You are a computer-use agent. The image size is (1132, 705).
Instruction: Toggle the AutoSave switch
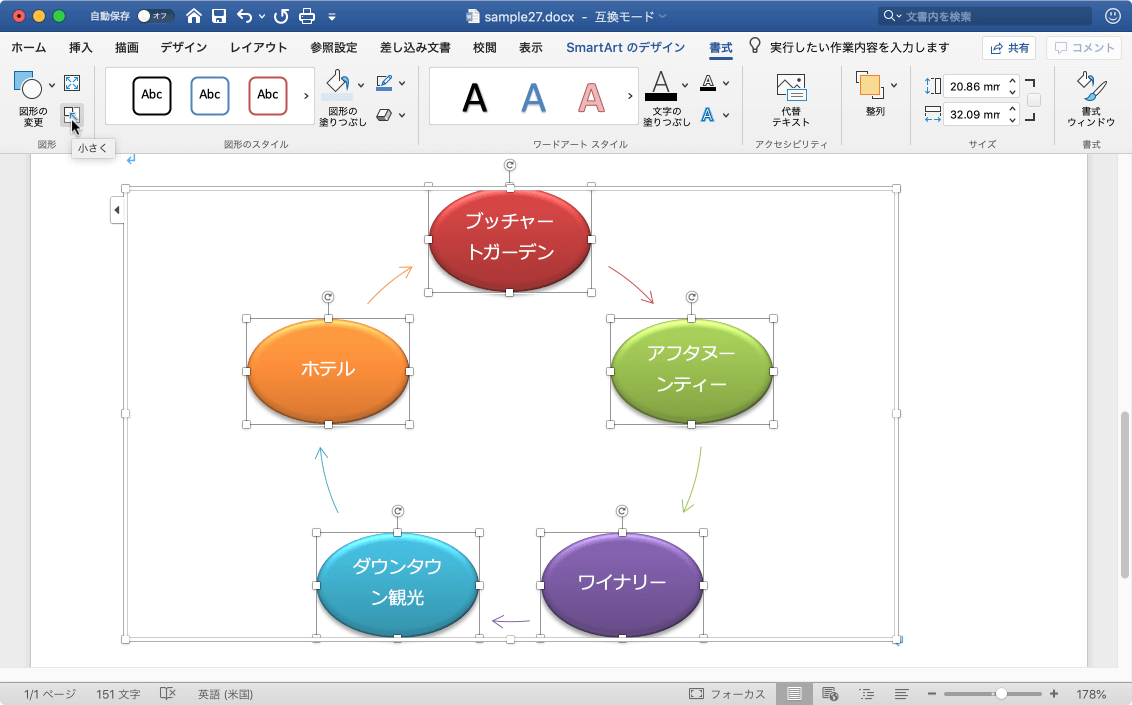point(154,16)
